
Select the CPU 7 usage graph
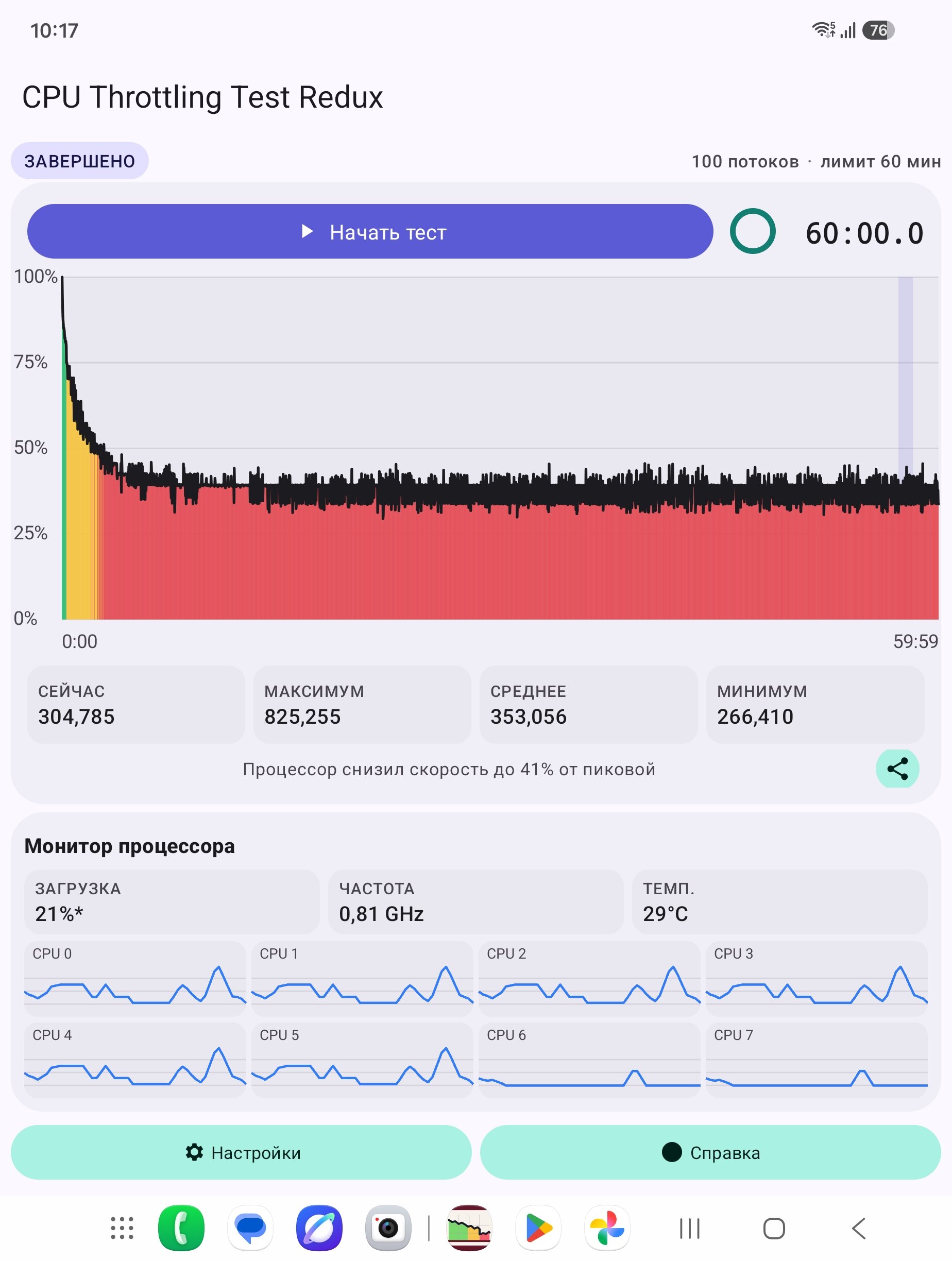(x=817, y=1060)
